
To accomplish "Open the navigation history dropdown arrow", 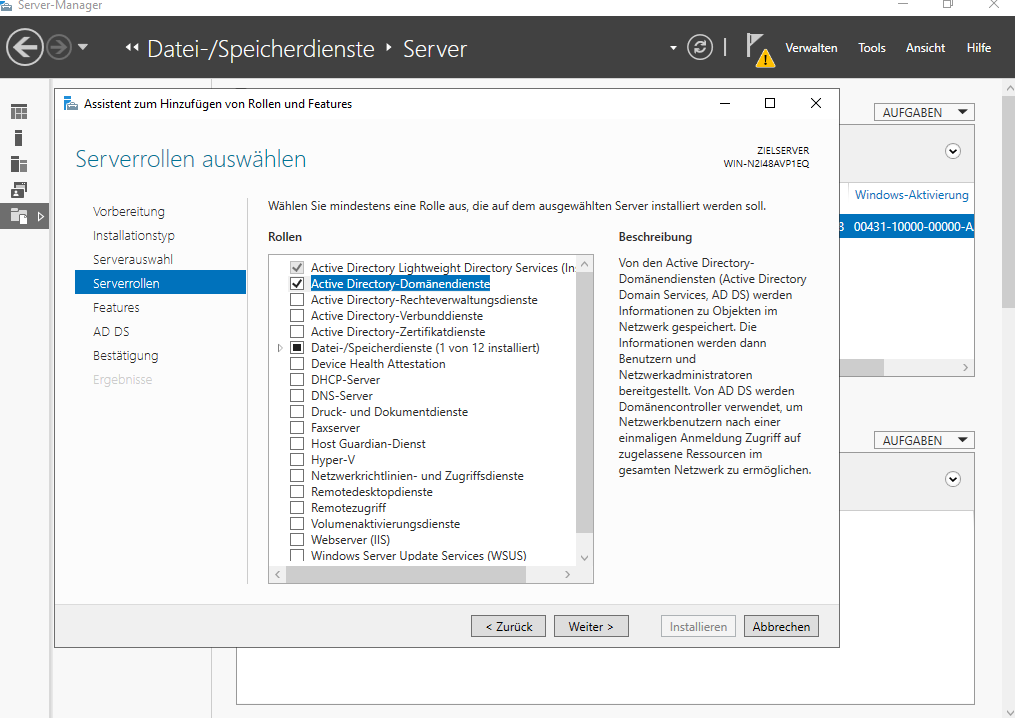I will pos(83,47).
